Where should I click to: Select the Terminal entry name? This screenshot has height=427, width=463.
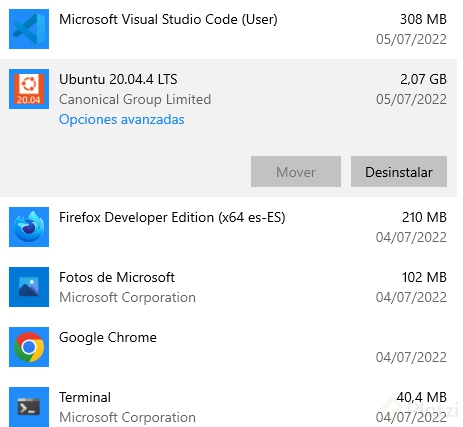click(85, 397)
